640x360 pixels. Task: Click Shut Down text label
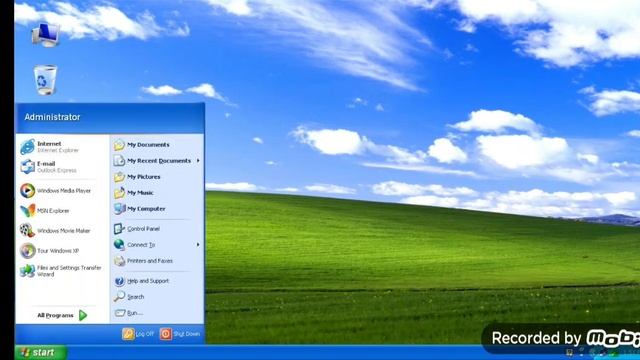(x=187, y=334)
